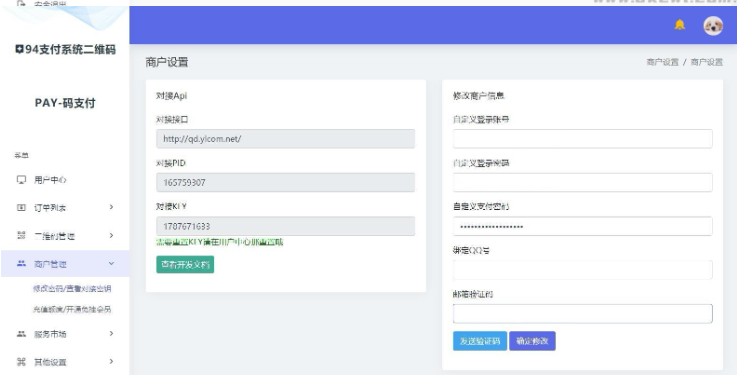Click the 94支付系统二维码 site title

(71, 49)
